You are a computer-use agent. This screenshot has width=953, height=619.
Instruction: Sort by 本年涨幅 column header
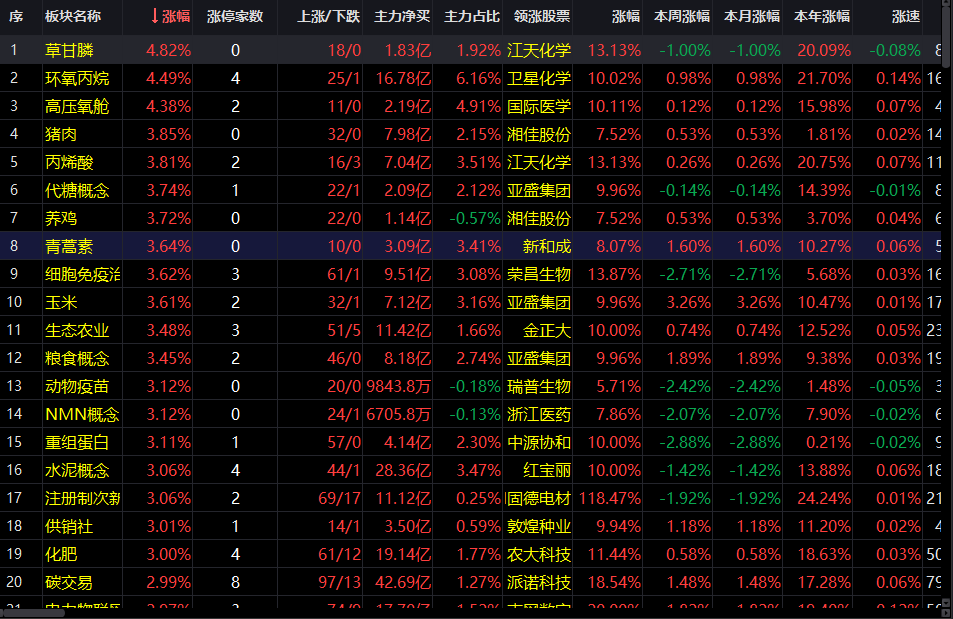coord(822,16)
